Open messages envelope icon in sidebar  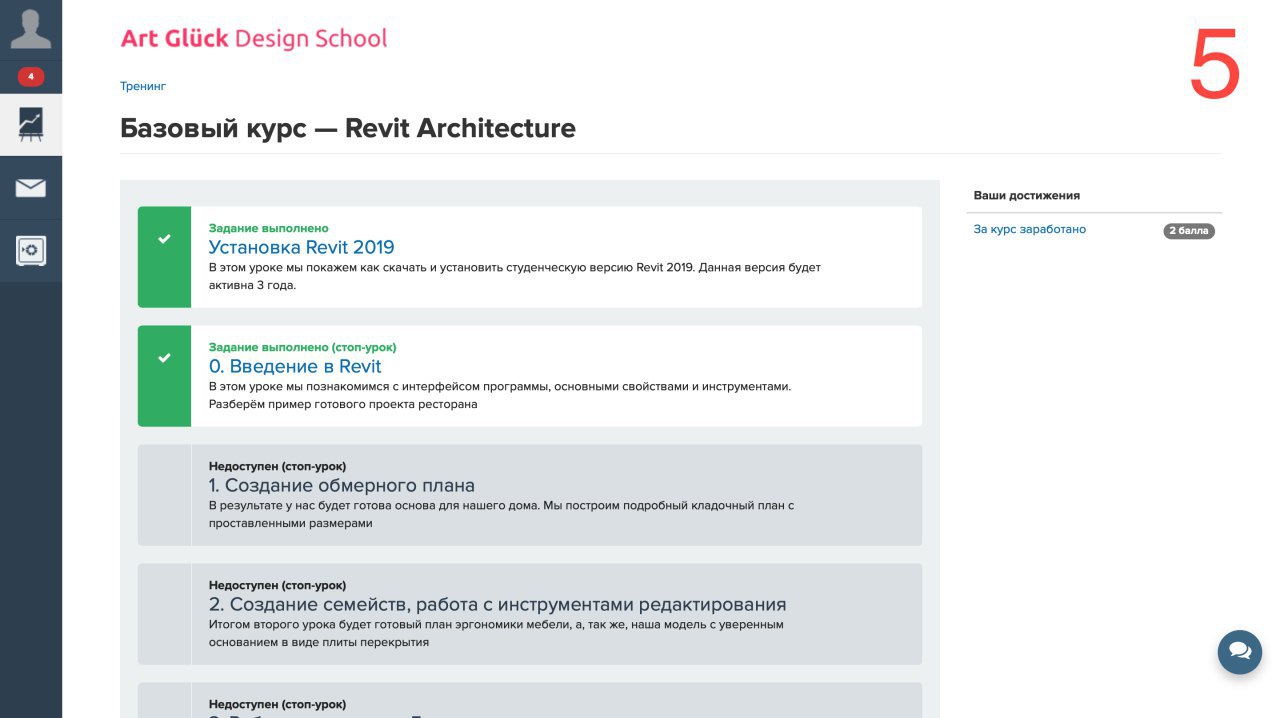(31, 187)
